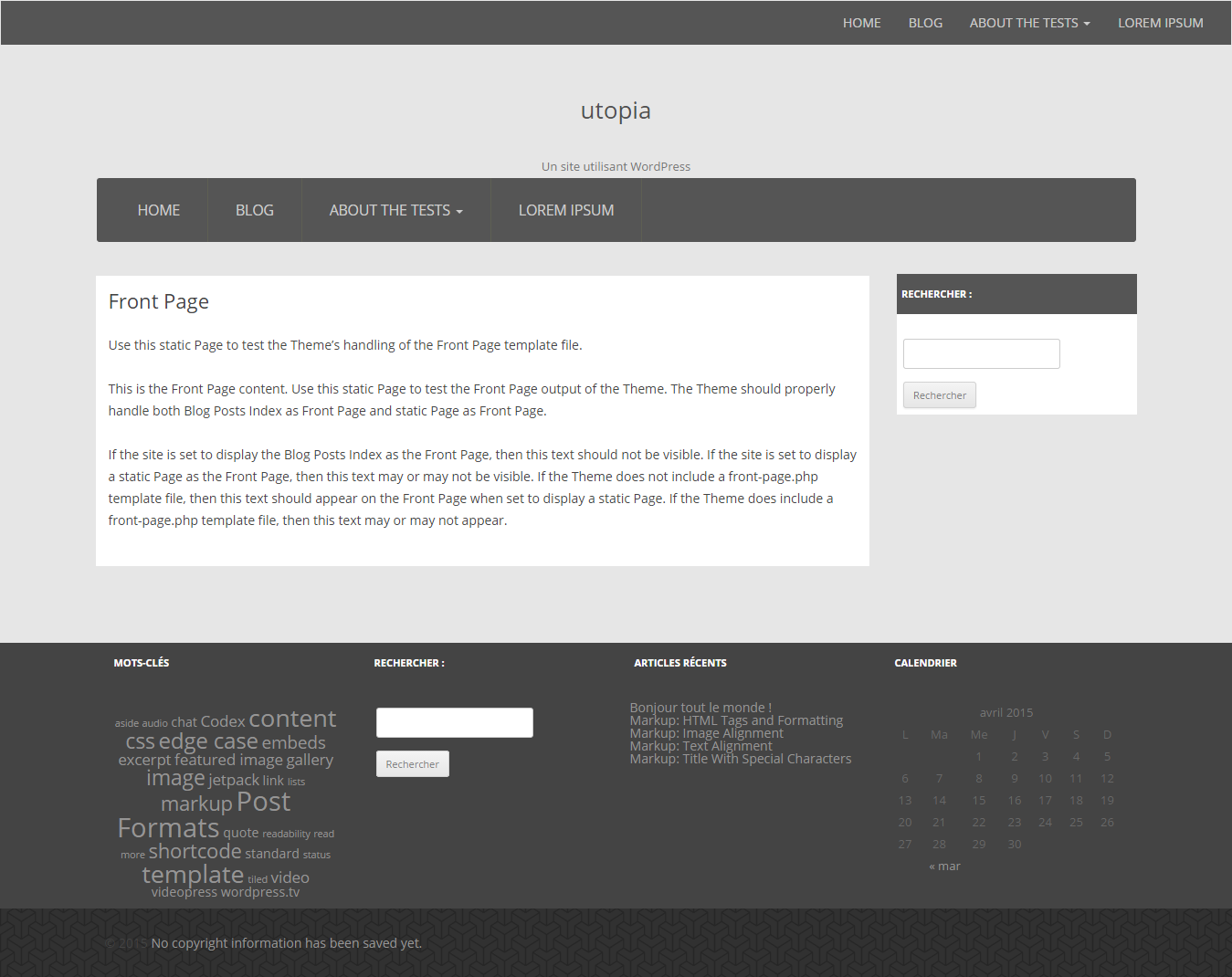1232x977 pixels.
Task: Open the previous month with the "« mar" control
Action: pos(944,865)
